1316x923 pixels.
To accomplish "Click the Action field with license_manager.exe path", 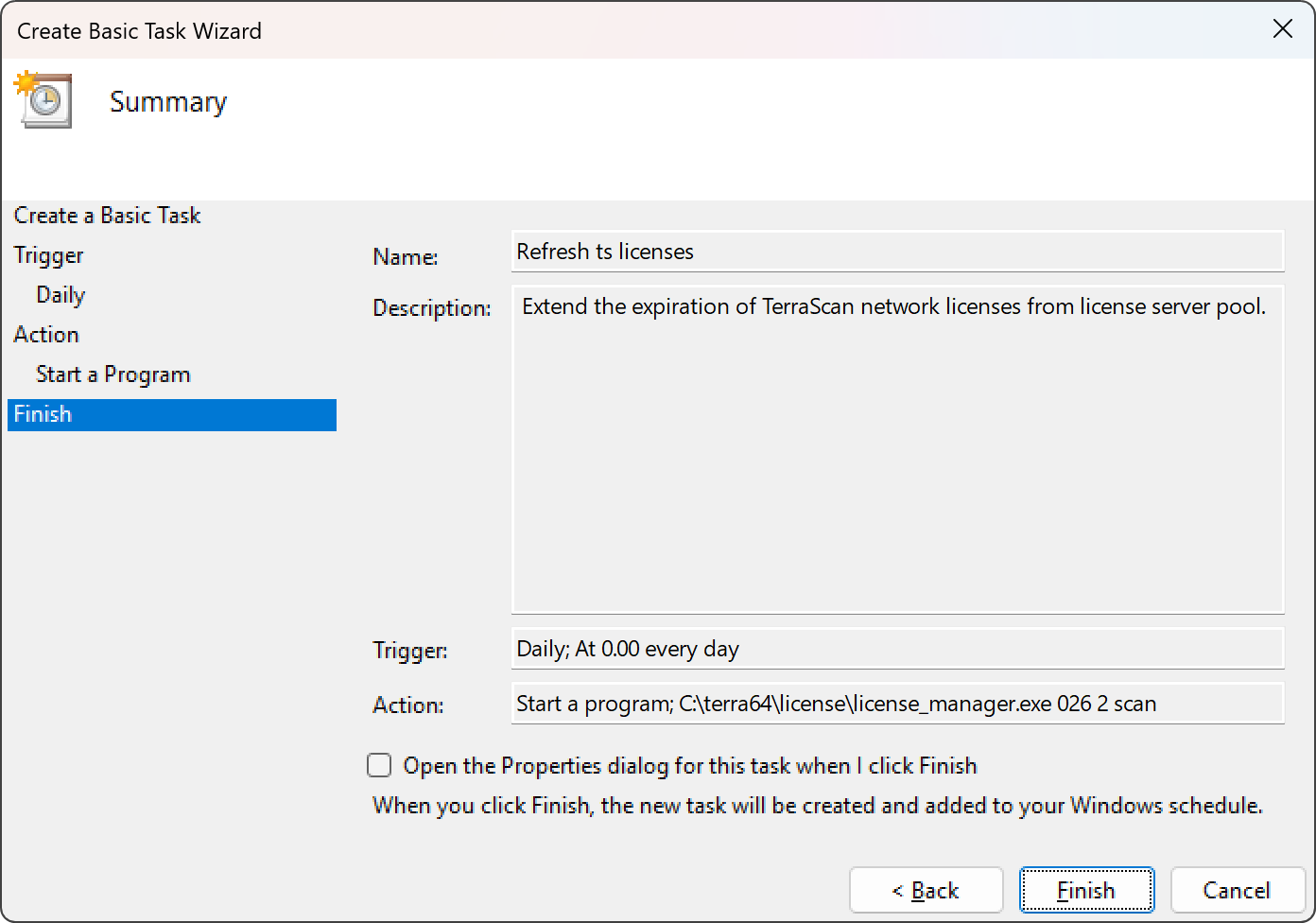I will tap(896, 704).
